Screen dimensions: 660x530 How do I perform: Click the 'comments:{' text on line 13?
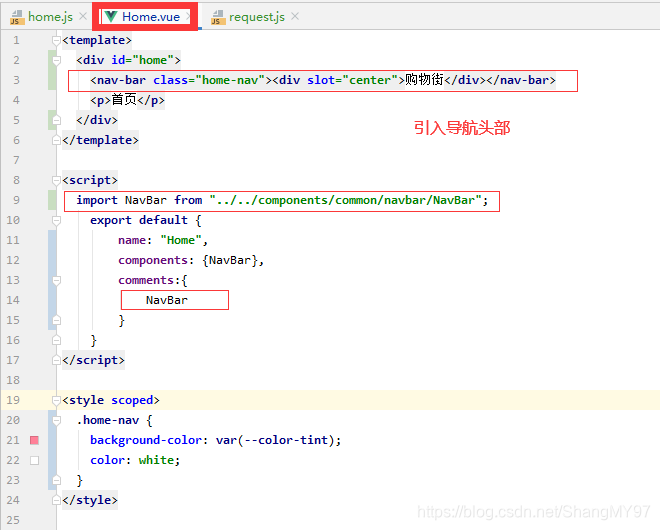click(153, 280)
